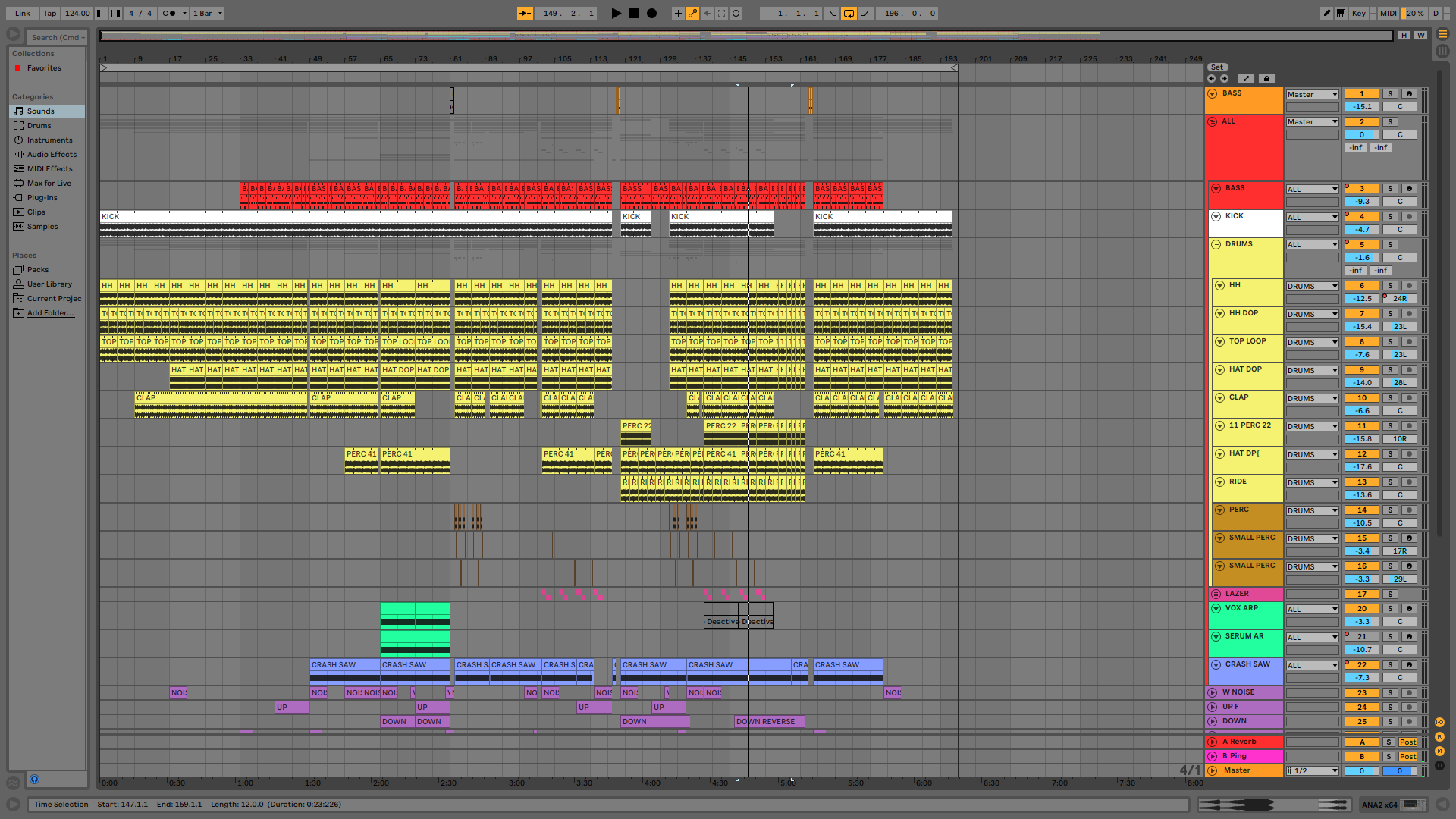Unfold the KICK track arrow
This screenshot has width=1456, height=819.
pos(1216,217)
